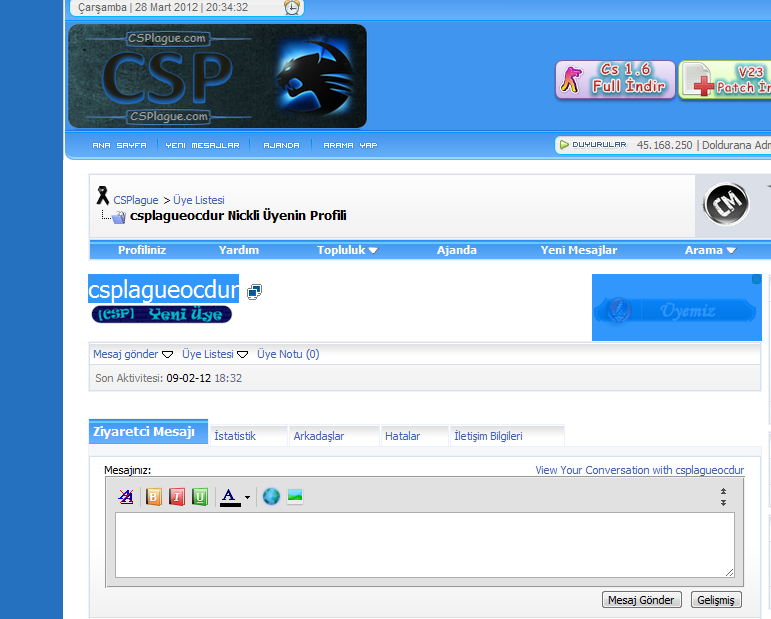Image resolution: width=771 pixels, height=619 pixels.
Task: Click the clock icon beside the date
Action: [291, 8]
